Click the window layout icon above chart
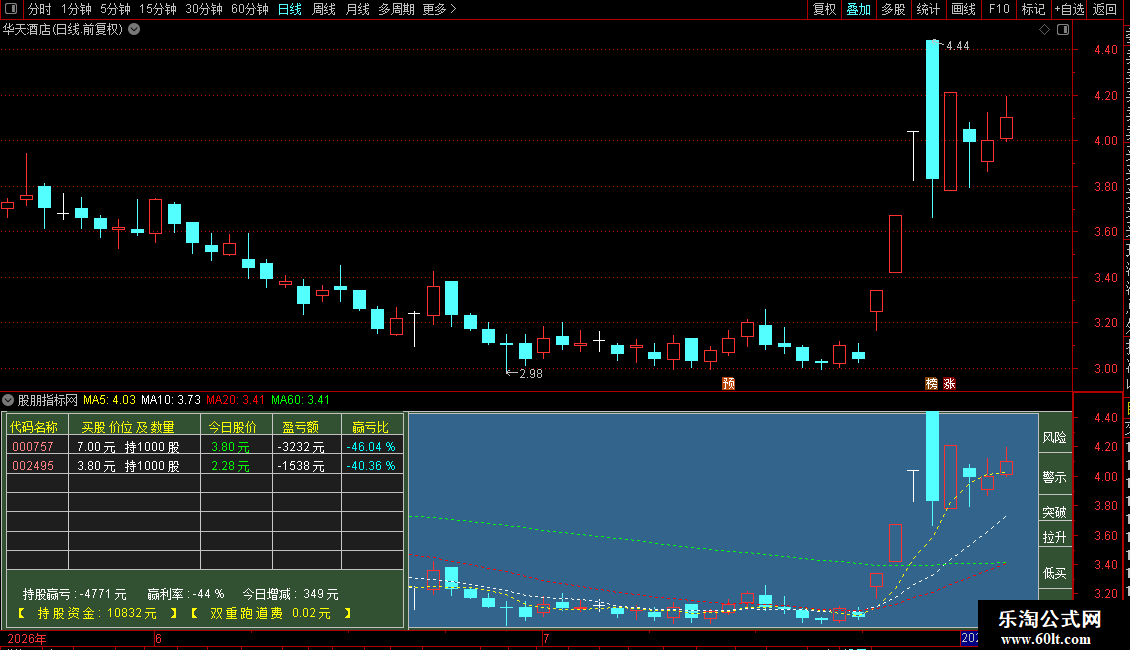 tap(1063, 30)
